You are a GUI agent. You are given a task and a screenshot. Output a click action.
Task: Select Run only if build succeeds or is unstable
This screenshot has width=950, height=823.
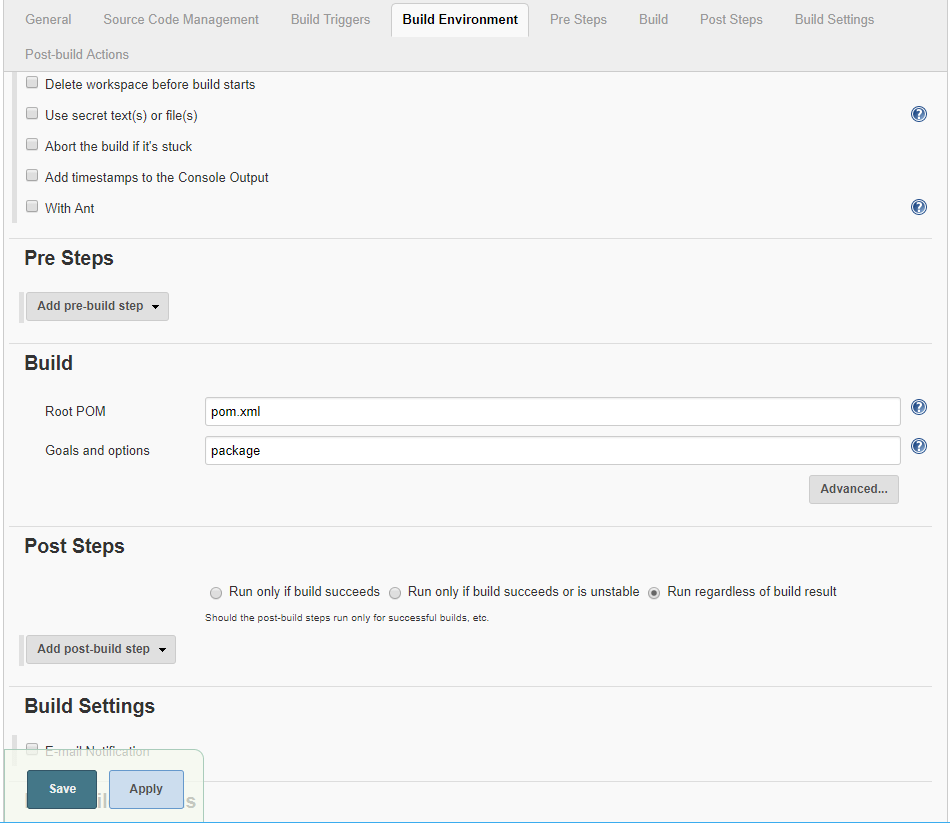[x=395, y=593]
